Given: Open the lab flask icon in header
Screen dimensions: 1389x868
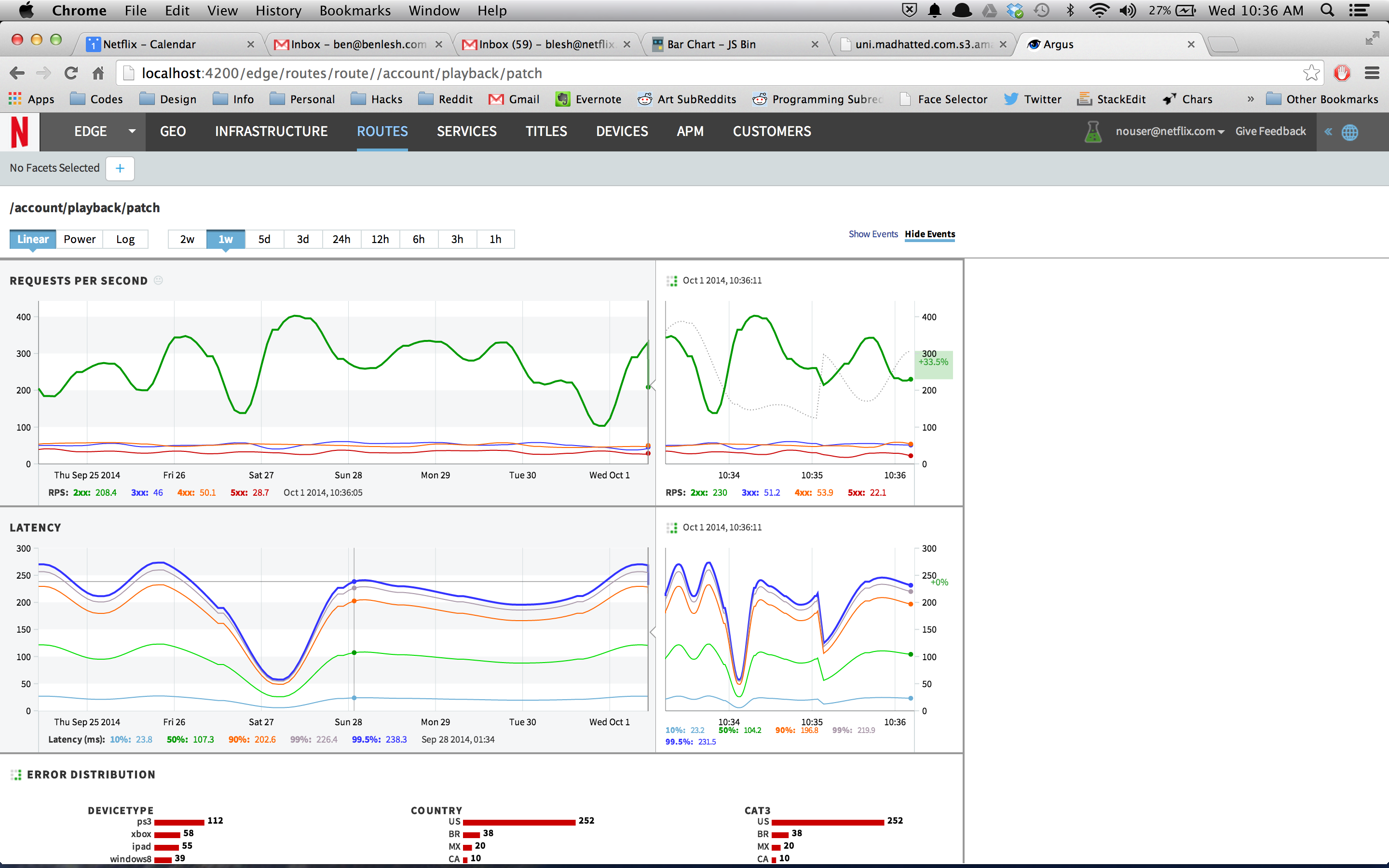Looking at the screenshot, I should [1093, 132].
